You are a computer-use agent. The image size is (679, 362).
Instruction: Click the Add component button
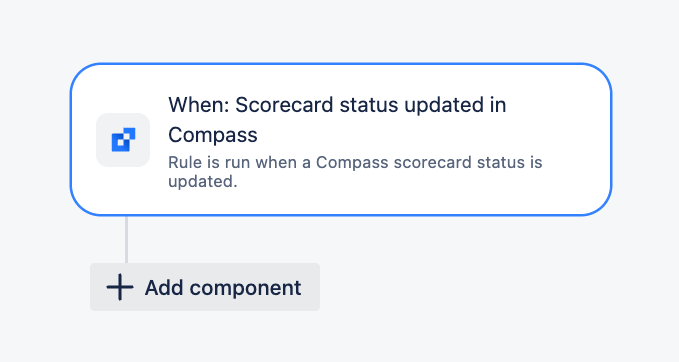coord(205,287)
